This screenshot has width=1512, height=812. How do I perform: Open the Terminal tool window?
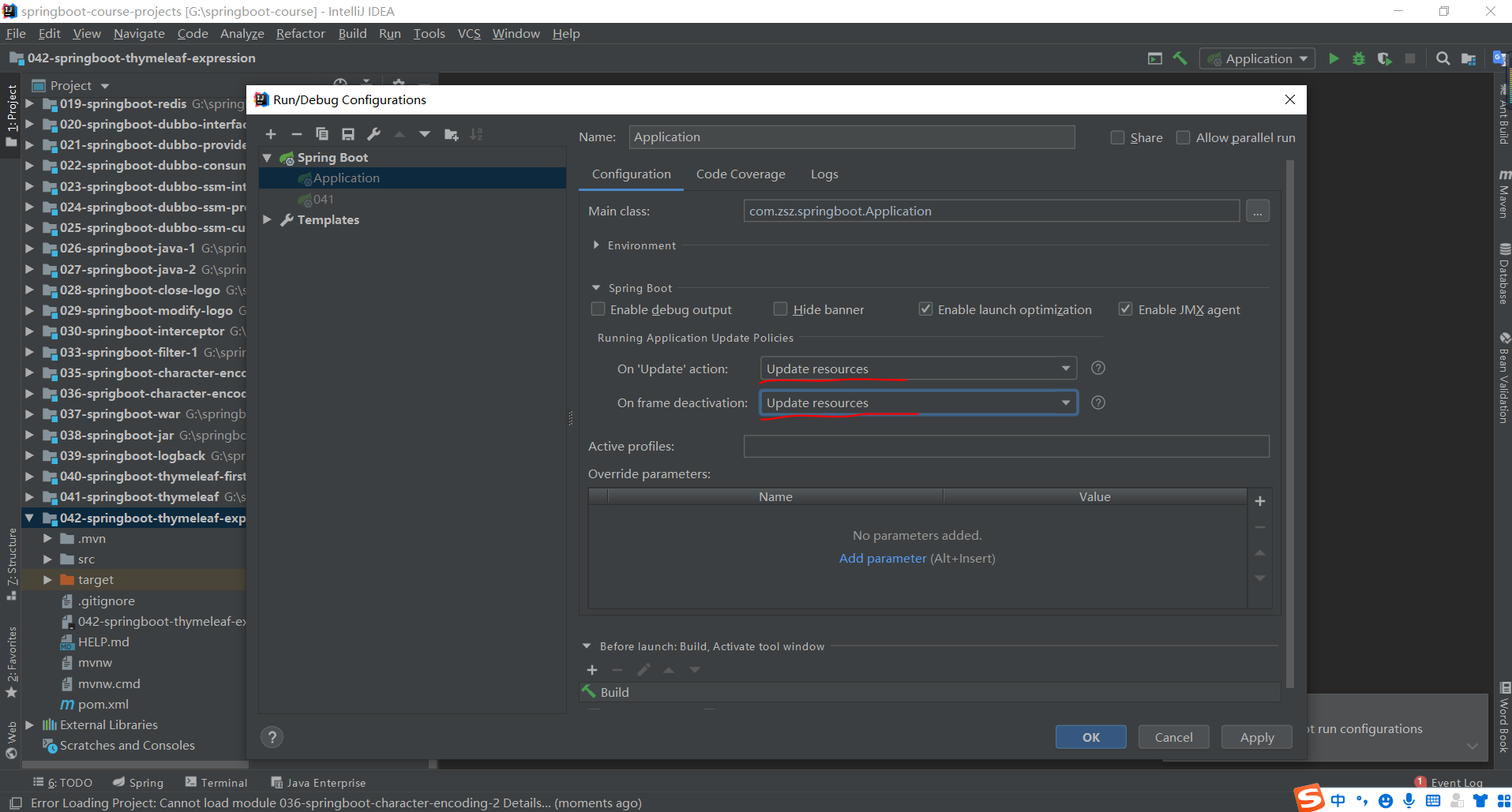pyautogui.click(x=216, y=782)
